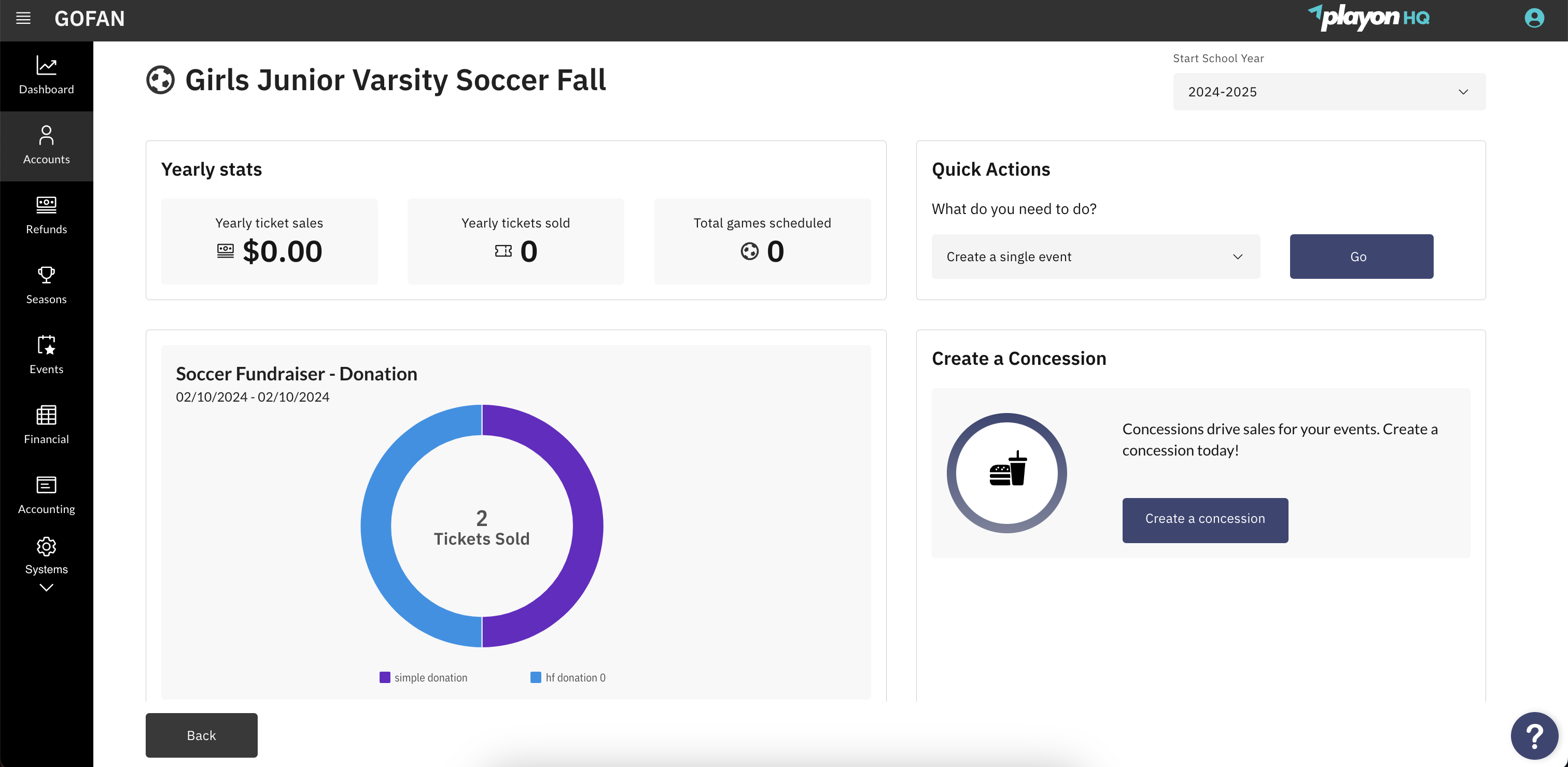Click the Back button
This screenshot has height=767, width=1568.
click(x=201, y=735)
